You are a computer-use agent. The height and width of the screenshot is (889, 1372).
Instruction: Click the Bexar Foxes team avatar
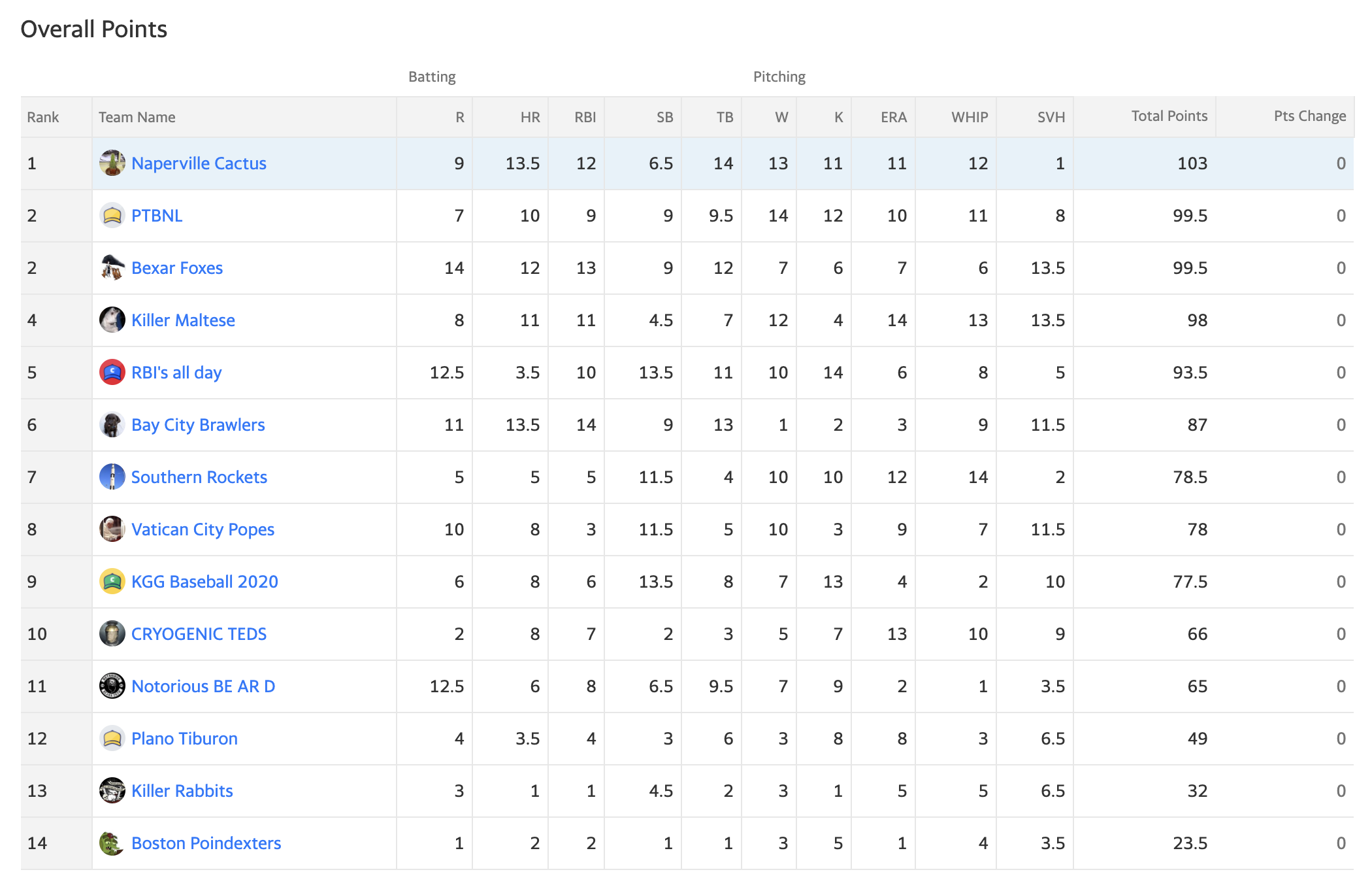pos(112,267)
